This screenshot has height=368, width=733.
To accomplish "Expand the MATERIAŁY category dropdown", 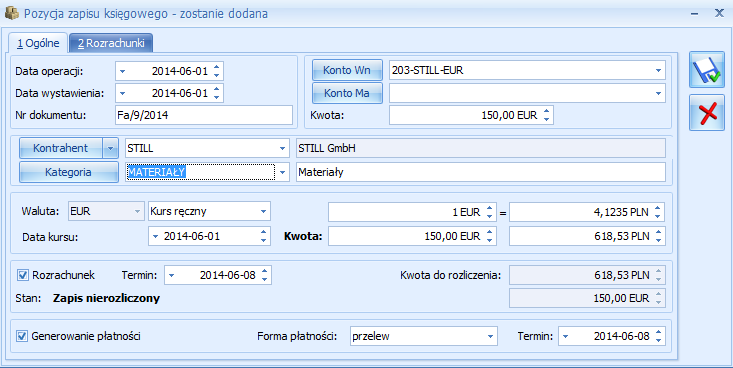I will (x=282, y=173).
